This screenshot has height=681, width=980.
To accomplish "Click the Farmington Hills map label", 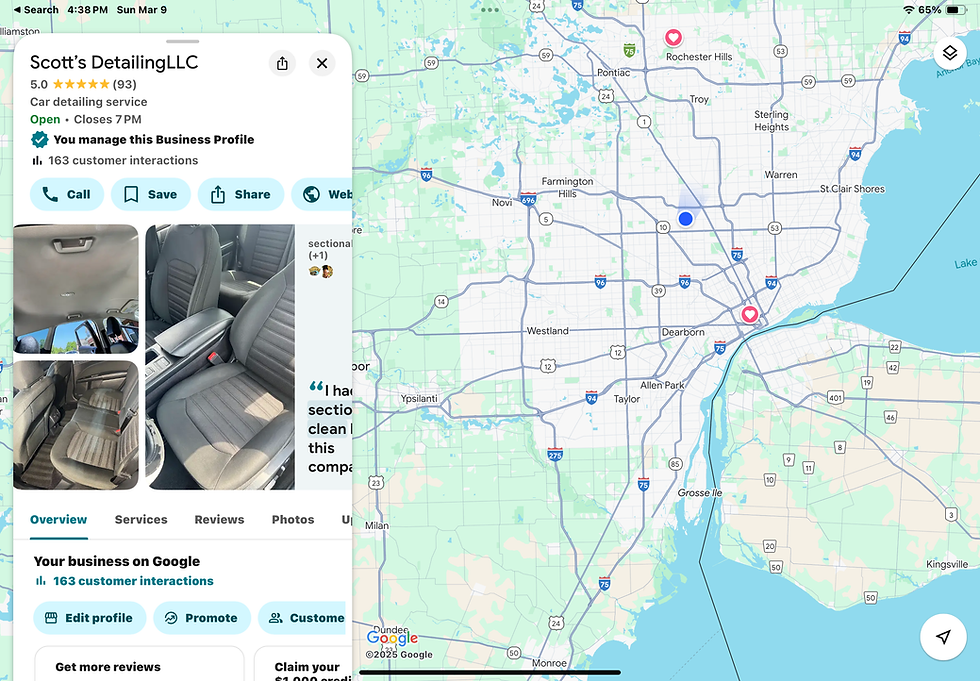I will [567, 187].
